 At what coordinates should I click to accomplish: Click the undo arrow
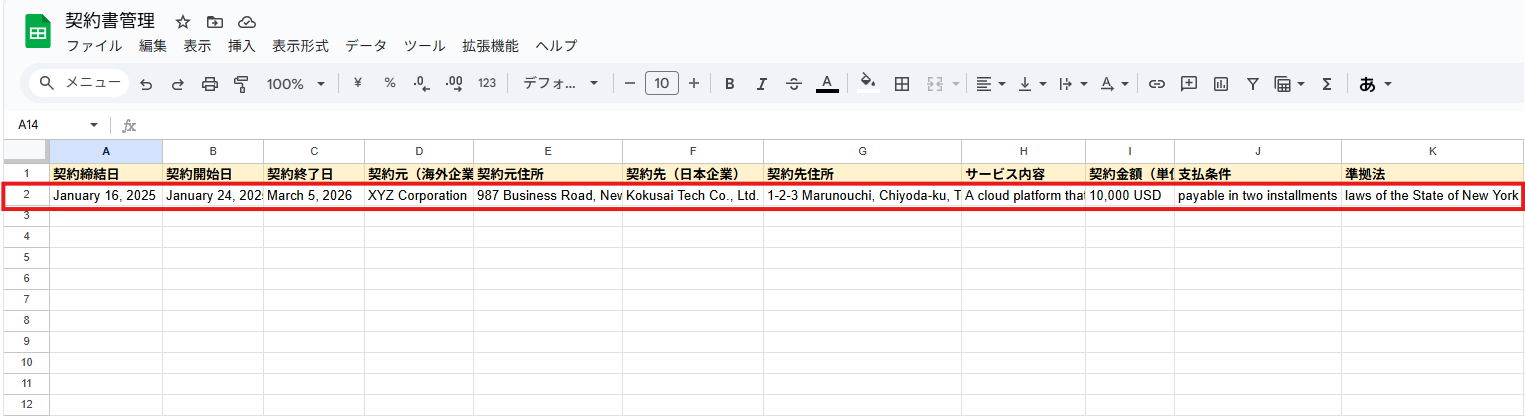tap(146, 84)
